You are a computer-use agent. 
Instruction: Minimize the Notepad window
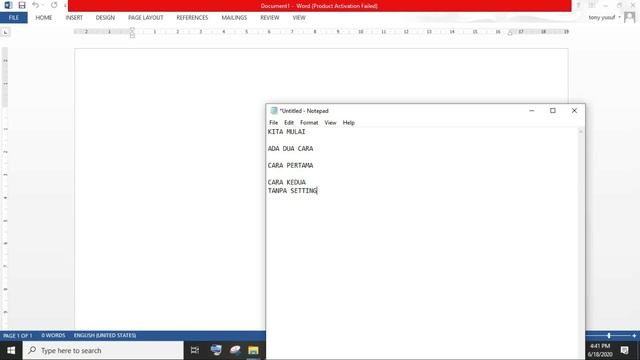tap(531, 111)
